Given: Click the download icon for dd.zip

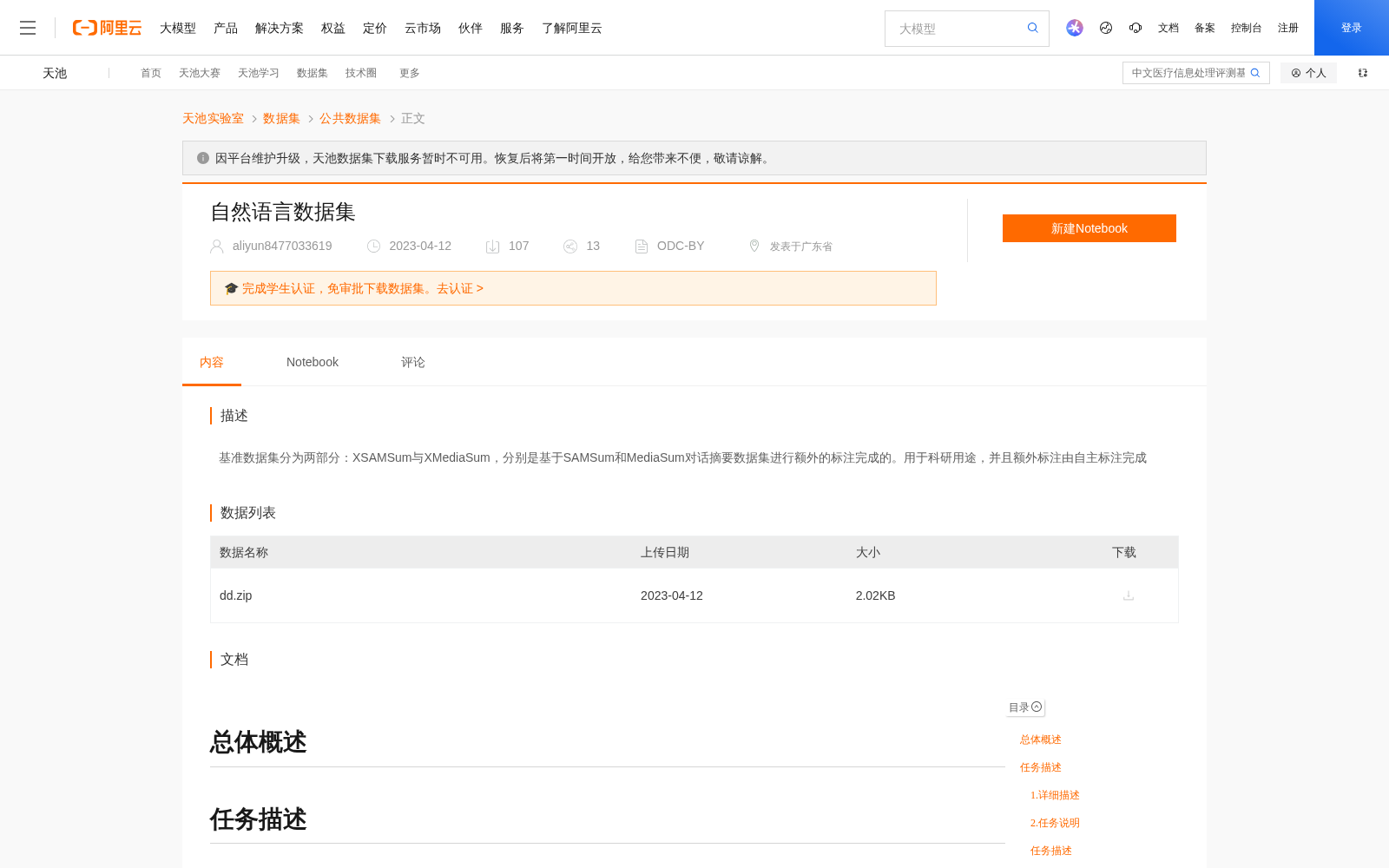Looking at the screenshot, I should (x=1129, y=595).
